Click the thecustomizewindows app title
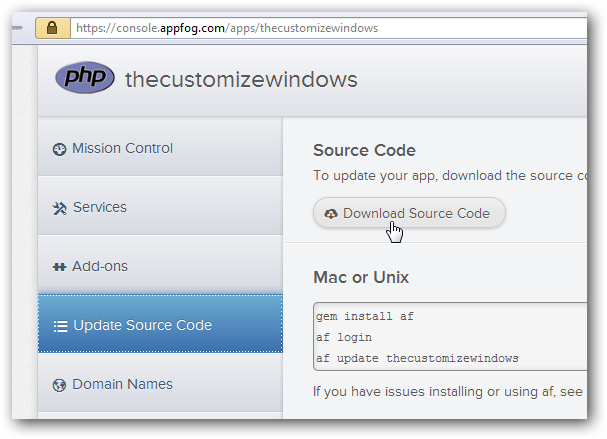607x439 pixels. pyautogui.click(x=241, y=79)
